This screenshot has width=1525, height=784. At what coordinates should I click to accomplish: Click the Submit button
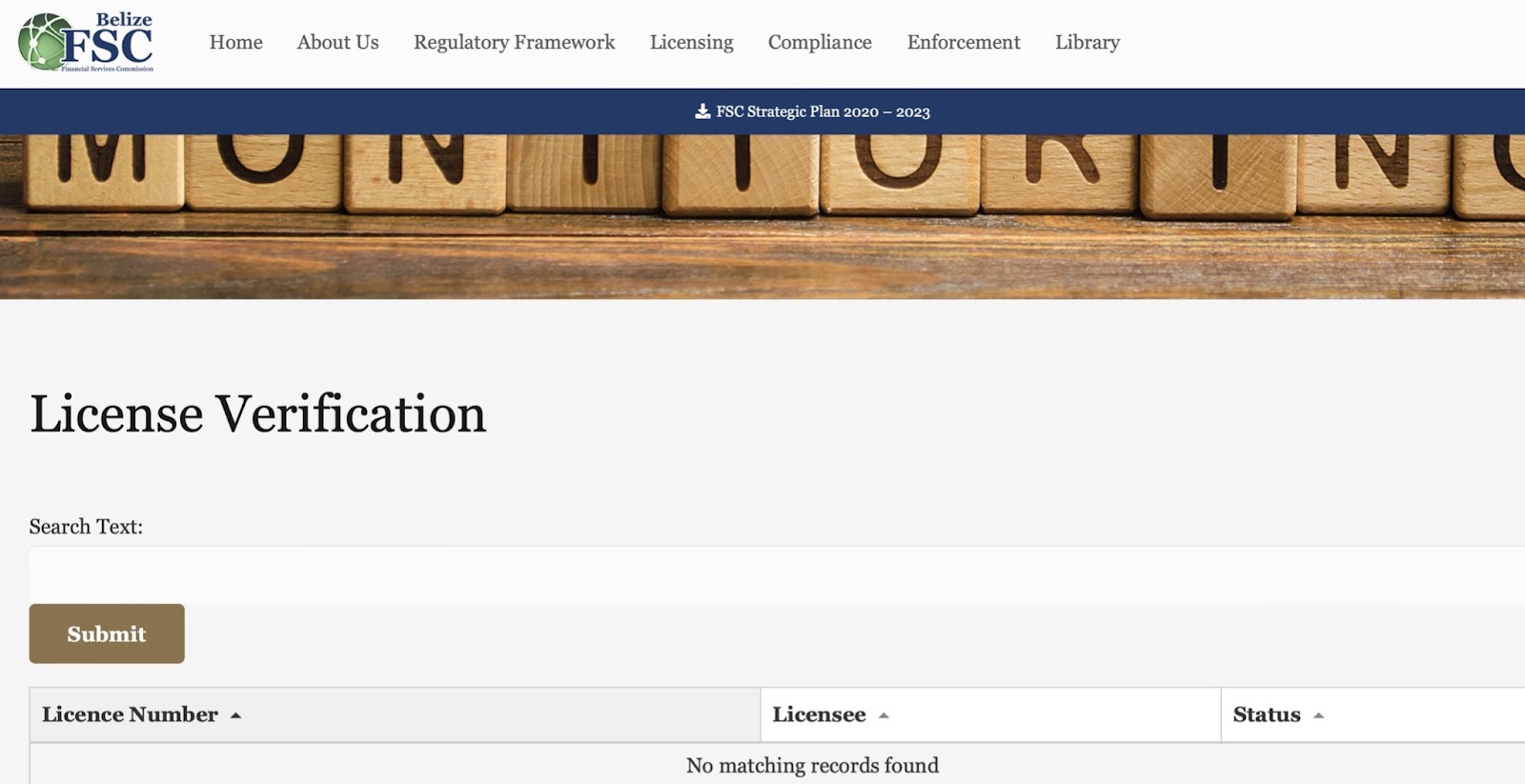[x=107, y=633]
